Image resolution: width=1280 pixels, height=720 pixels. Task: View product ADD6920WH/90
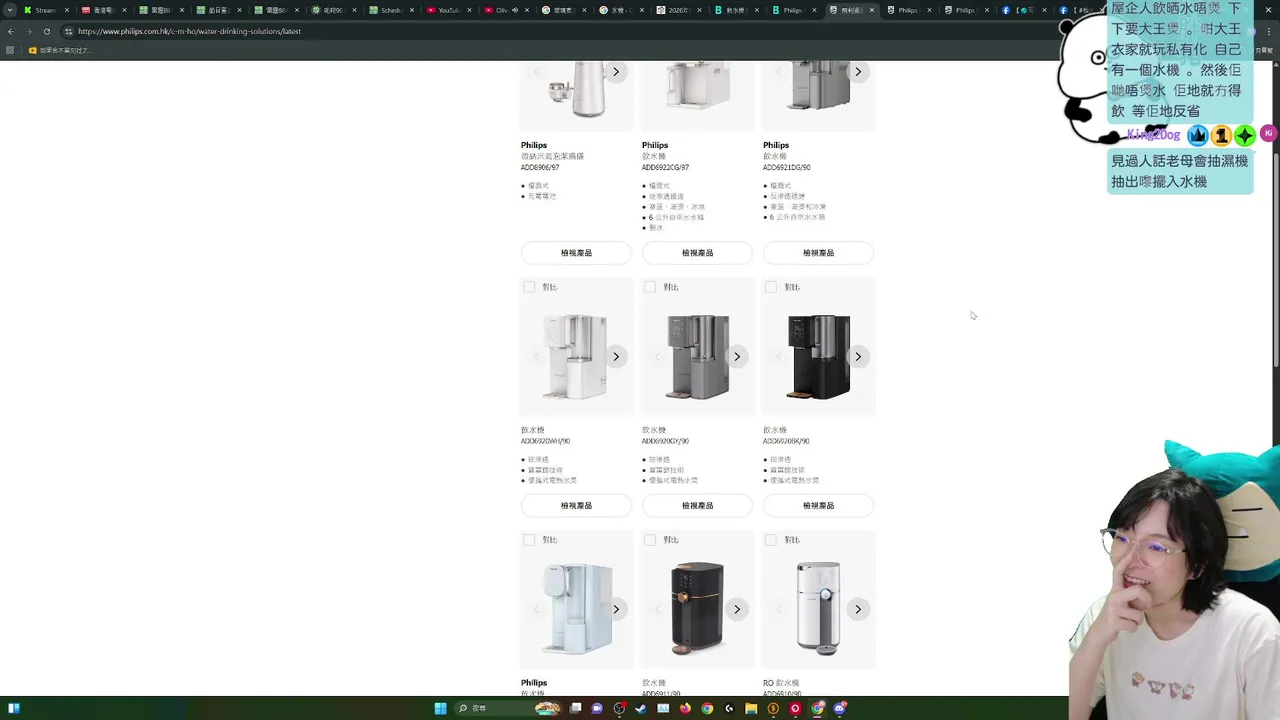coord(576,506)
